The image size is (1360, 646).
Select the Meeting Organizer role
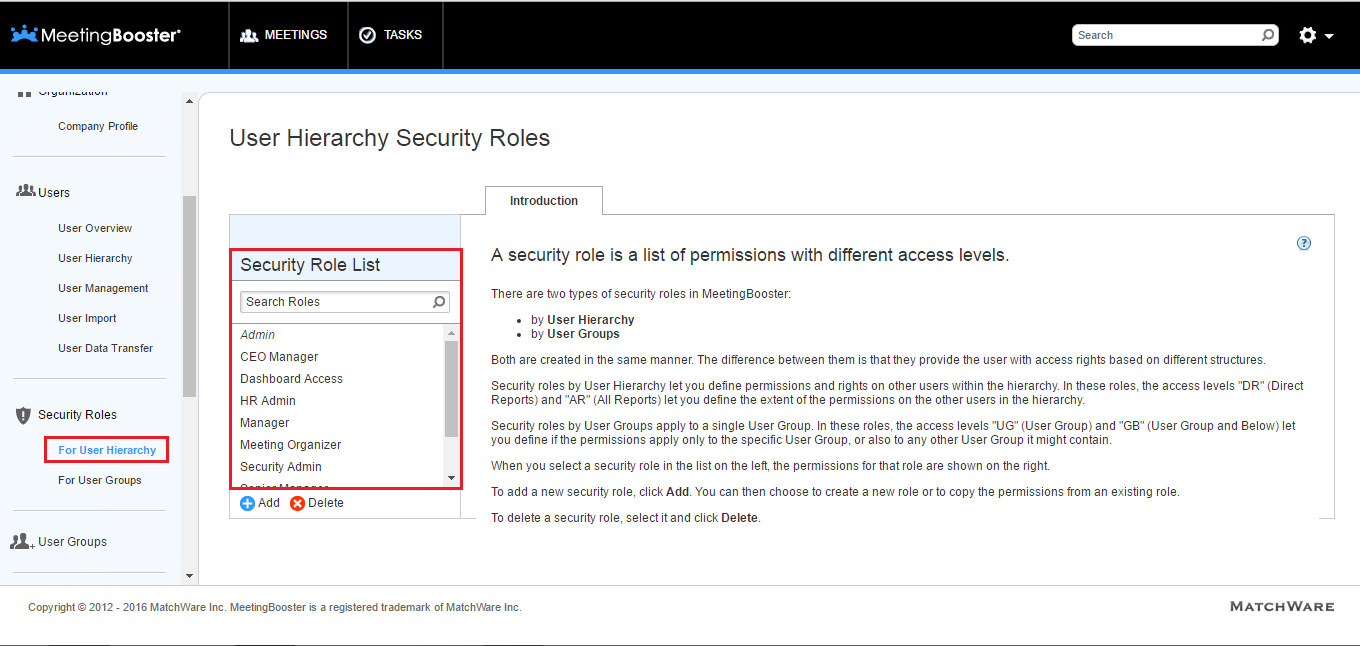291,445
